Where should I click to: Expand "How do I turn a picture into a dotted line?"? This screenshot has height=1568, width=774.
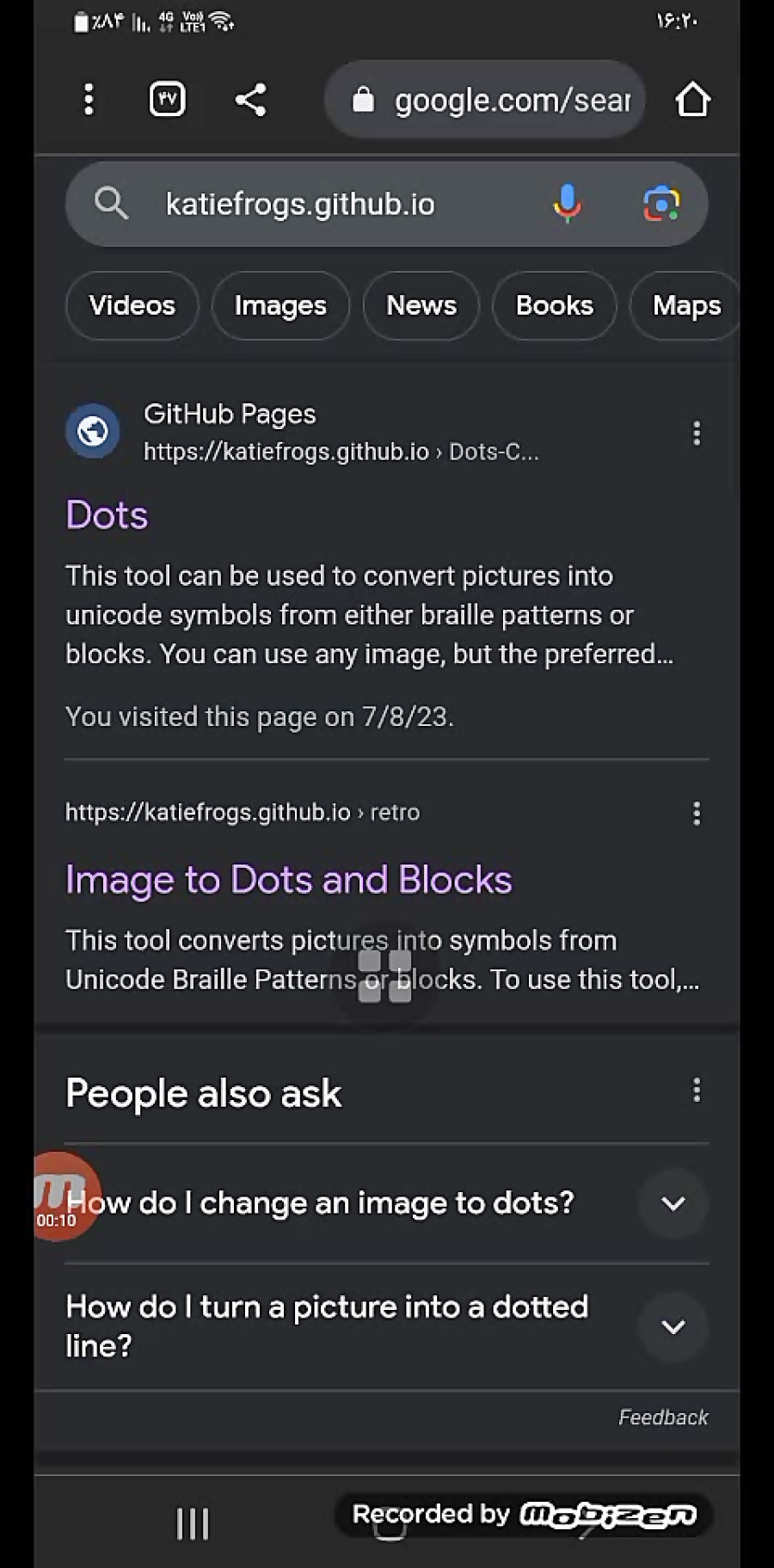coord(387,1326)
